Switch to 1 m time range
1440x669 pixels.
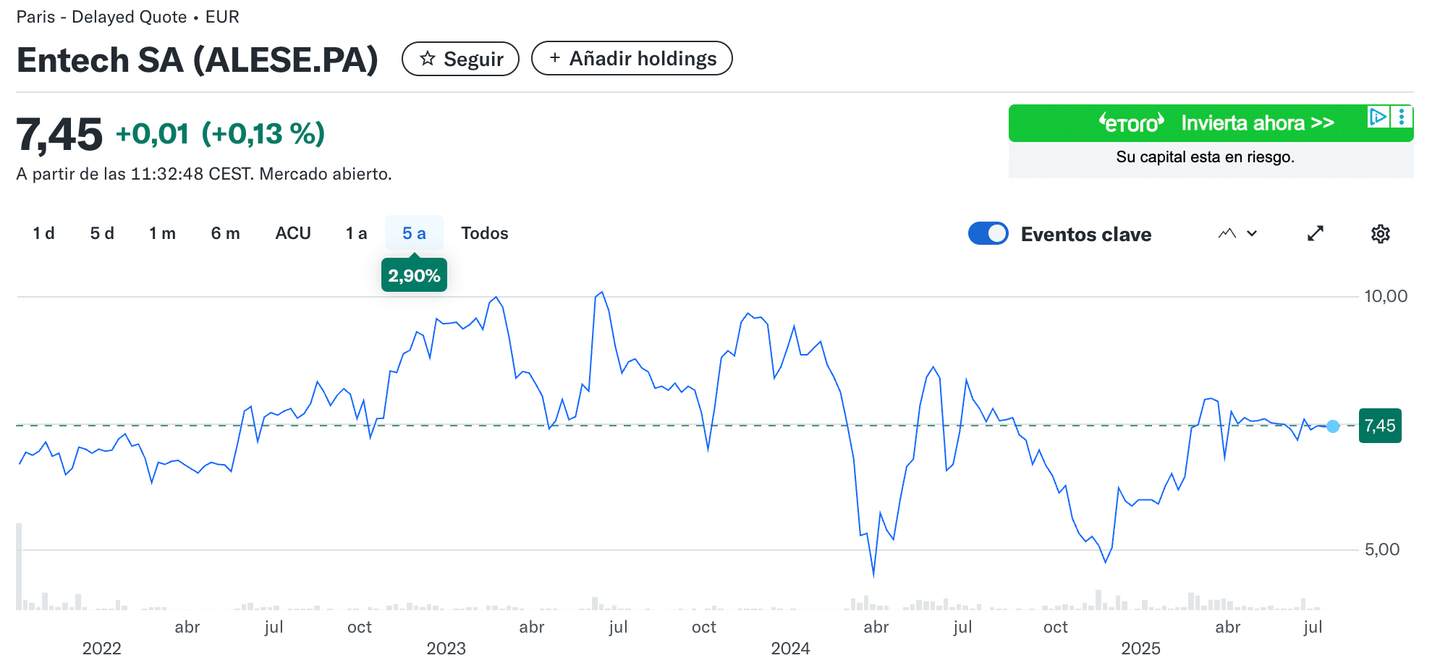point(162,233)
